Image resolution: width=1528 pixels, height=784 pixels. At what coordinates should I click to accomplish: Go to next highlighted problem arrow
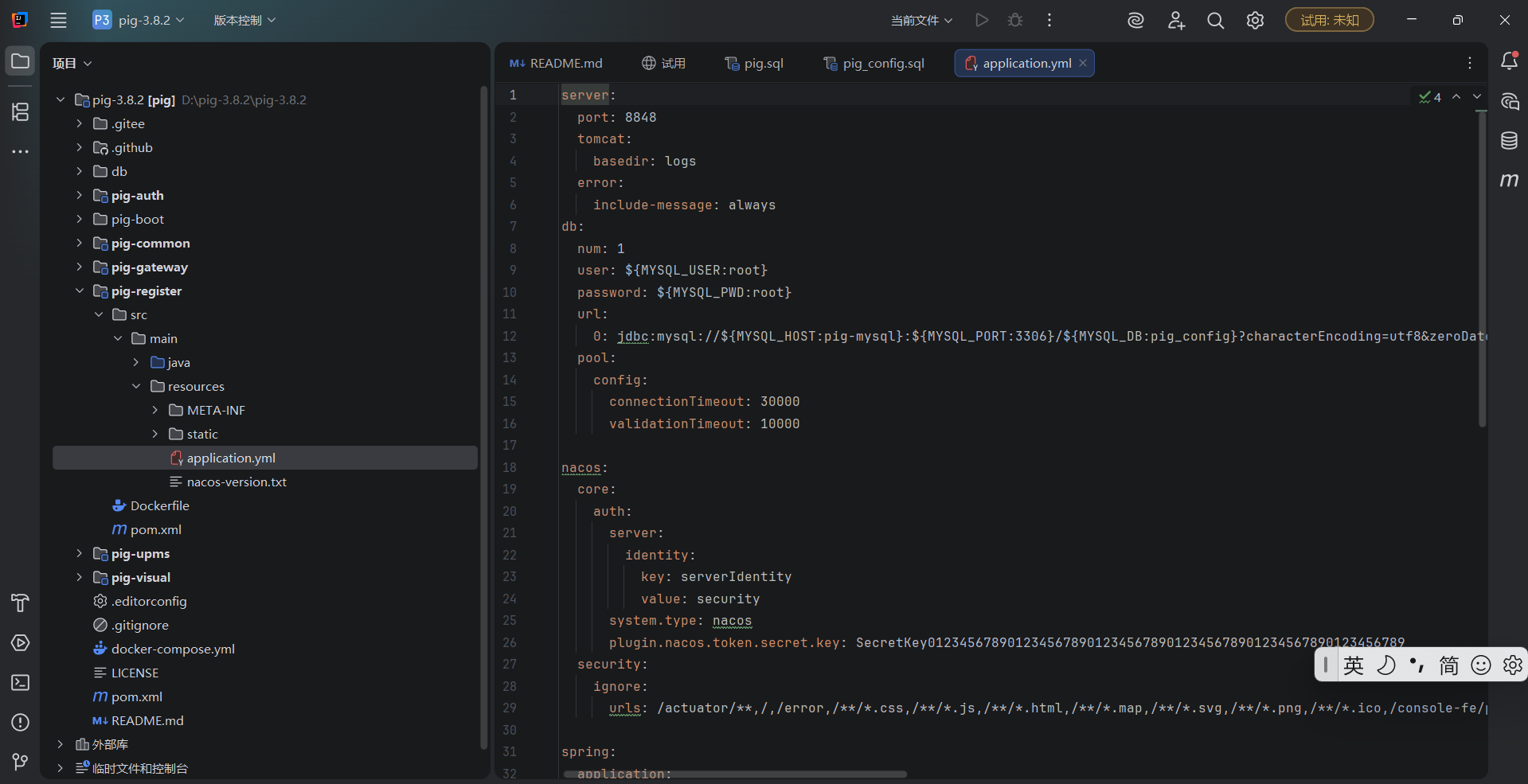coord(1477,96)
